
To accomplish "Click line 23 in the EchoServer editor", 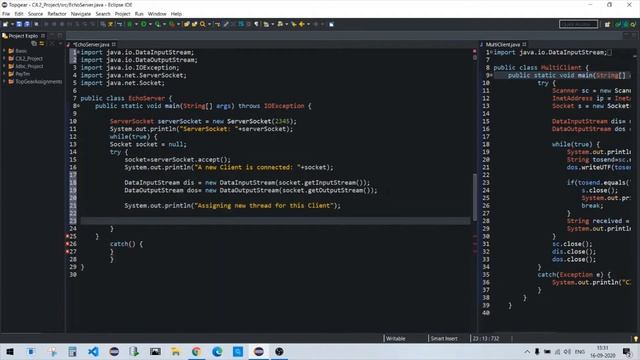I will [x=275, y=221].
